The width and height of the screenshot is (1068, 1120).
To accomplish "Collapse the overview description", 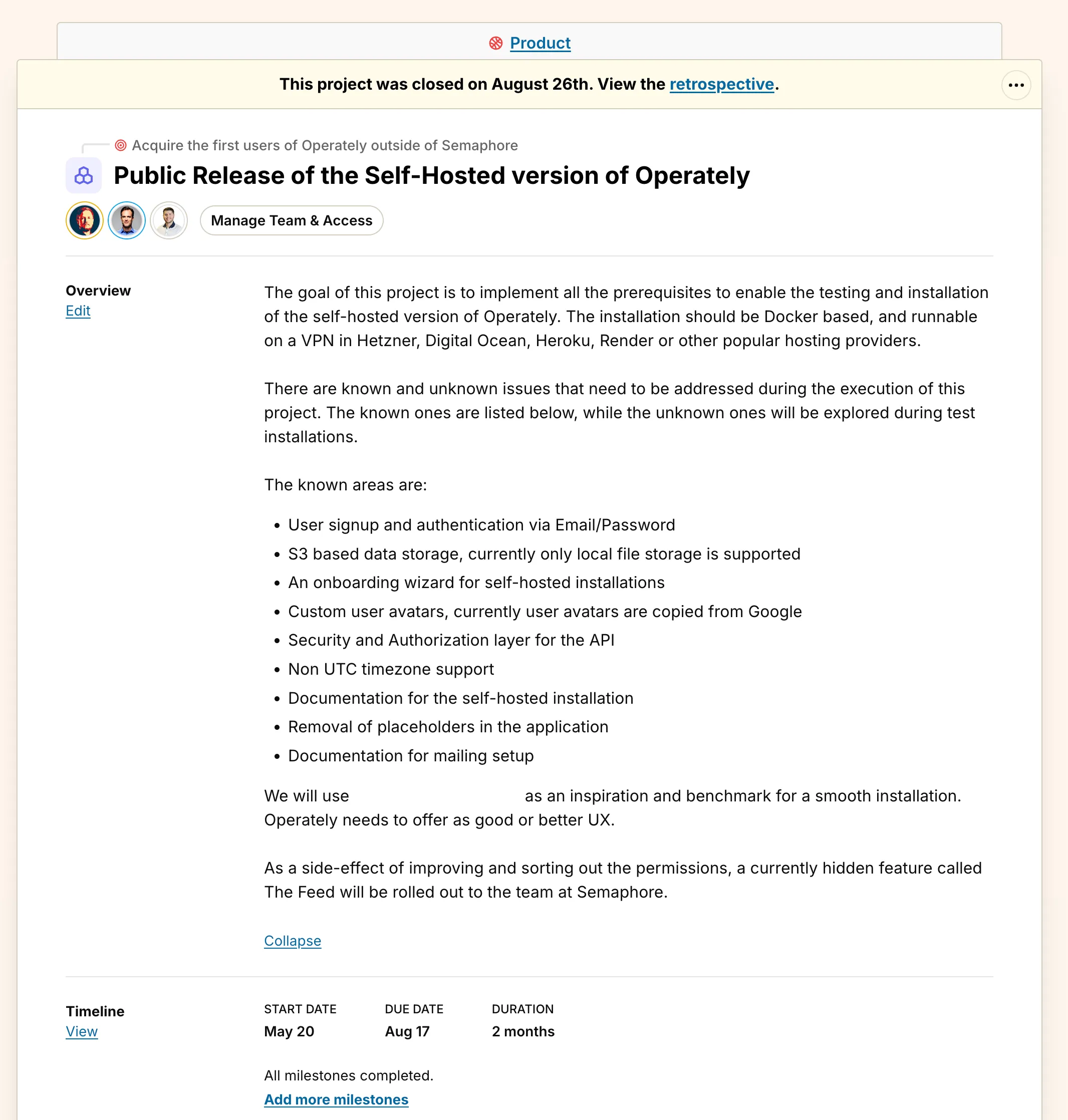I will (292, 941).
